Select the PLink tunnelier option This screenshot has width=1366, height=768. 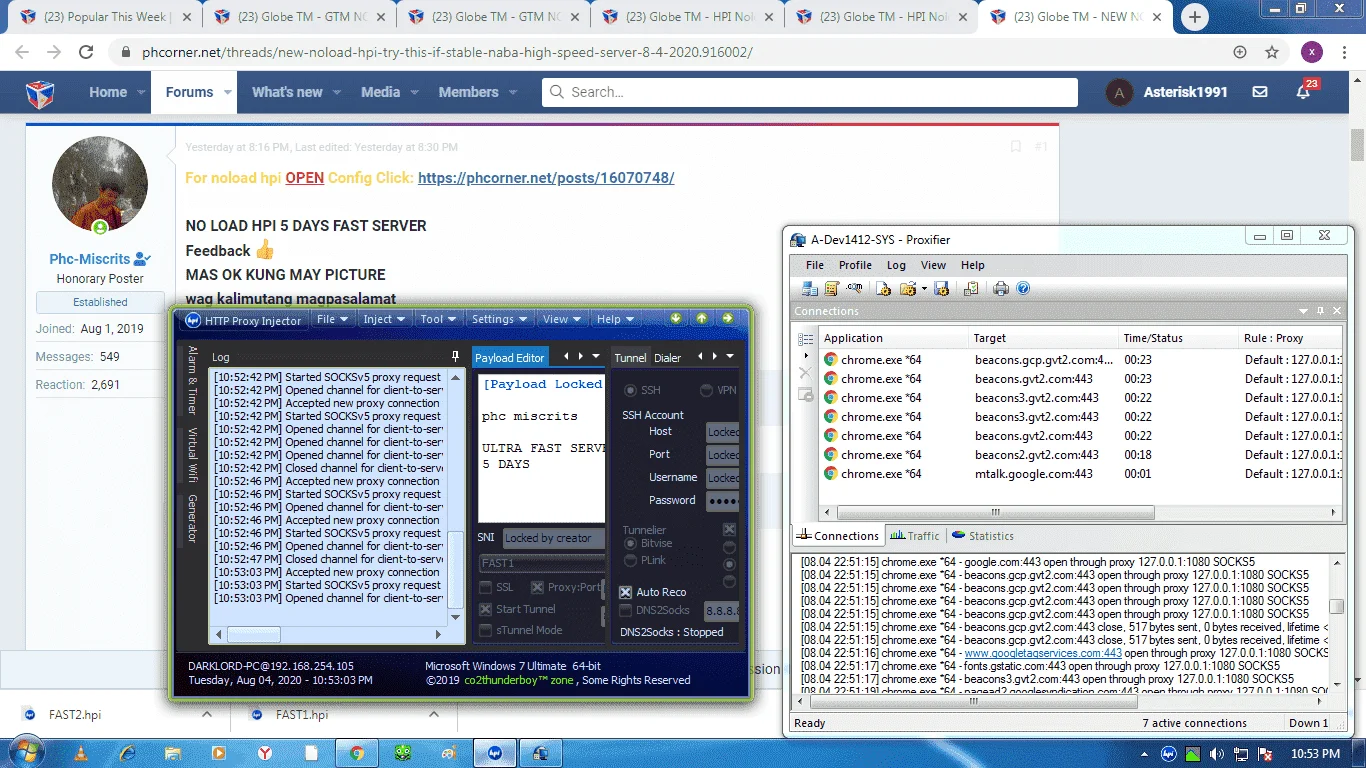pyautogui.click(x=630, y=560)
